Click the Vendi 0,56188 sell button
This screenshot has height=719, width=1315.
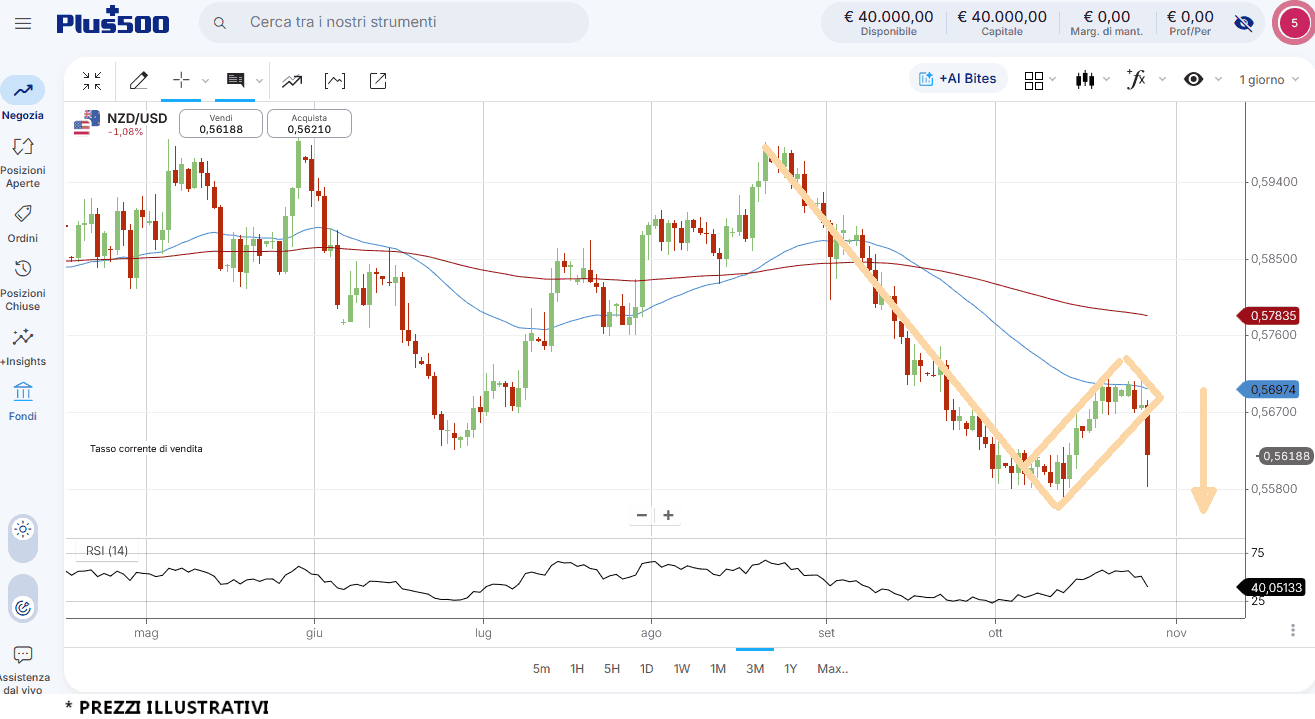pos(221,123)
